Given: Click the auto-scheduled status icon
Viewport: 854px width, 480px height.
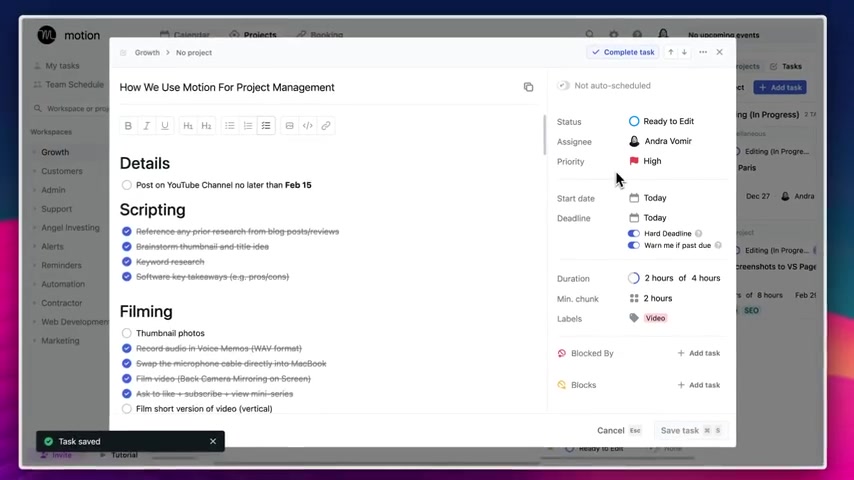Looking at the screenshot, I should tap(563, 86).
